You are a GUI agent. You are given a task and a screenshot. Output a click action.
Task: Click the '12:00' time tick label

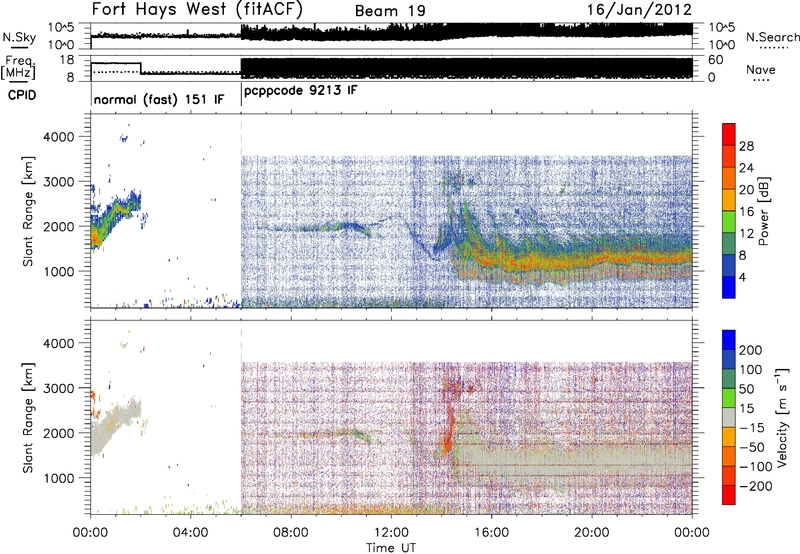click(x=391, y=533)
